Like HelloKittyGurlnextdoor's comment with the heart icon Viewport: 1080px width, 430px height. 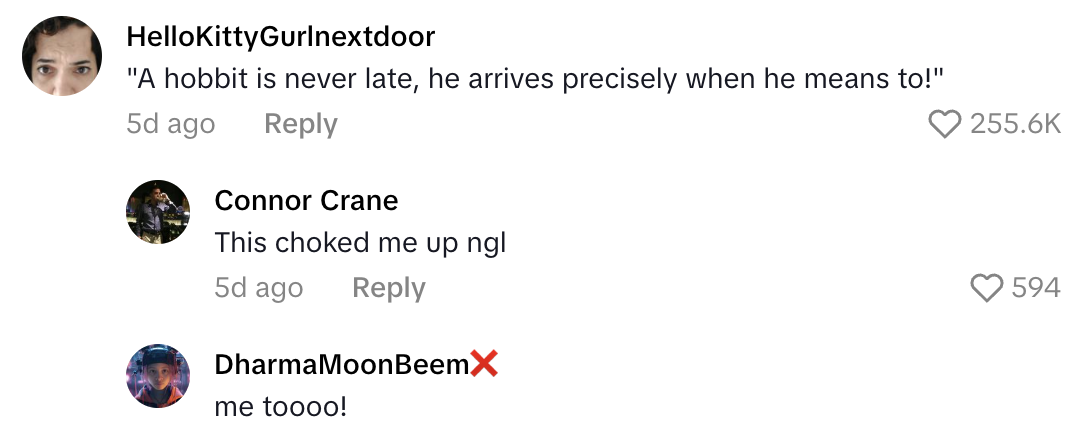945,124
